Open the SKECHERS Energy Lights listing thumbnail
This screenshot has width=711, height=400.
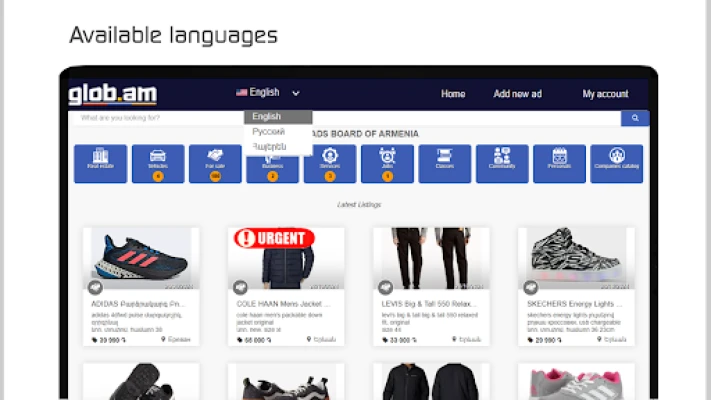(x=576, y=258)
